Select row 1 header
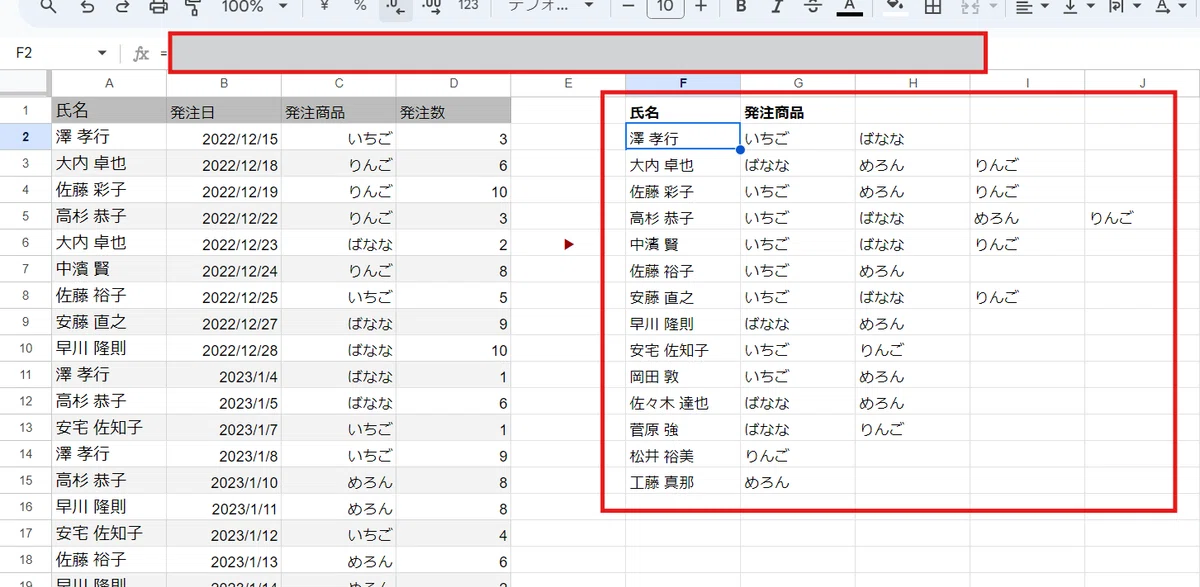The width and height of the screenshot is (1200, 587). [25, 111]
